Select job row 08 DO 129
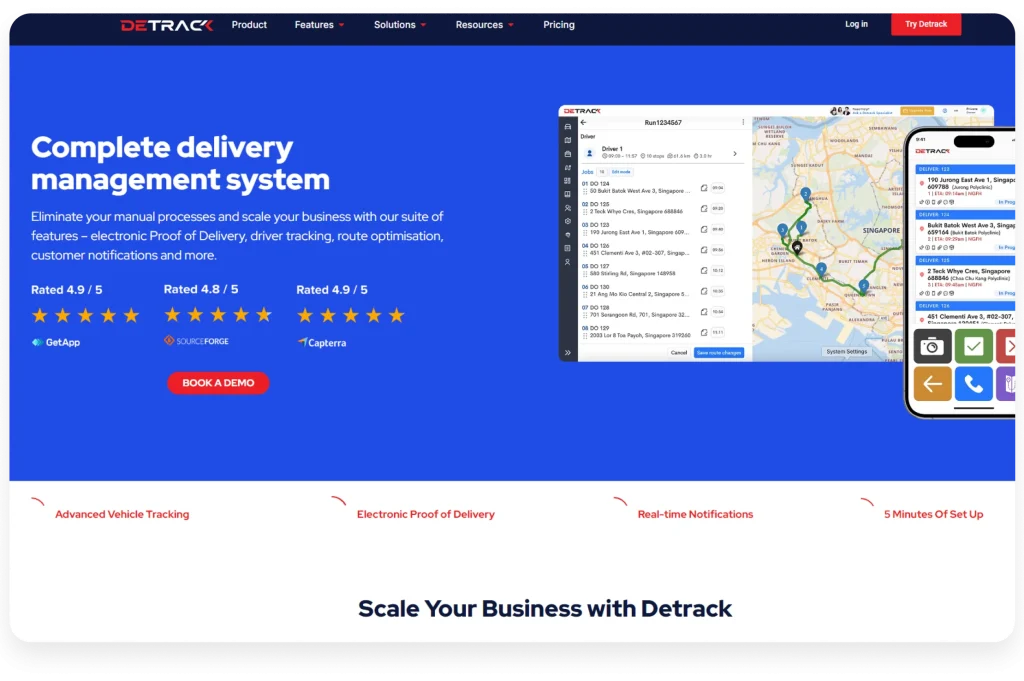 coord(654,332)
